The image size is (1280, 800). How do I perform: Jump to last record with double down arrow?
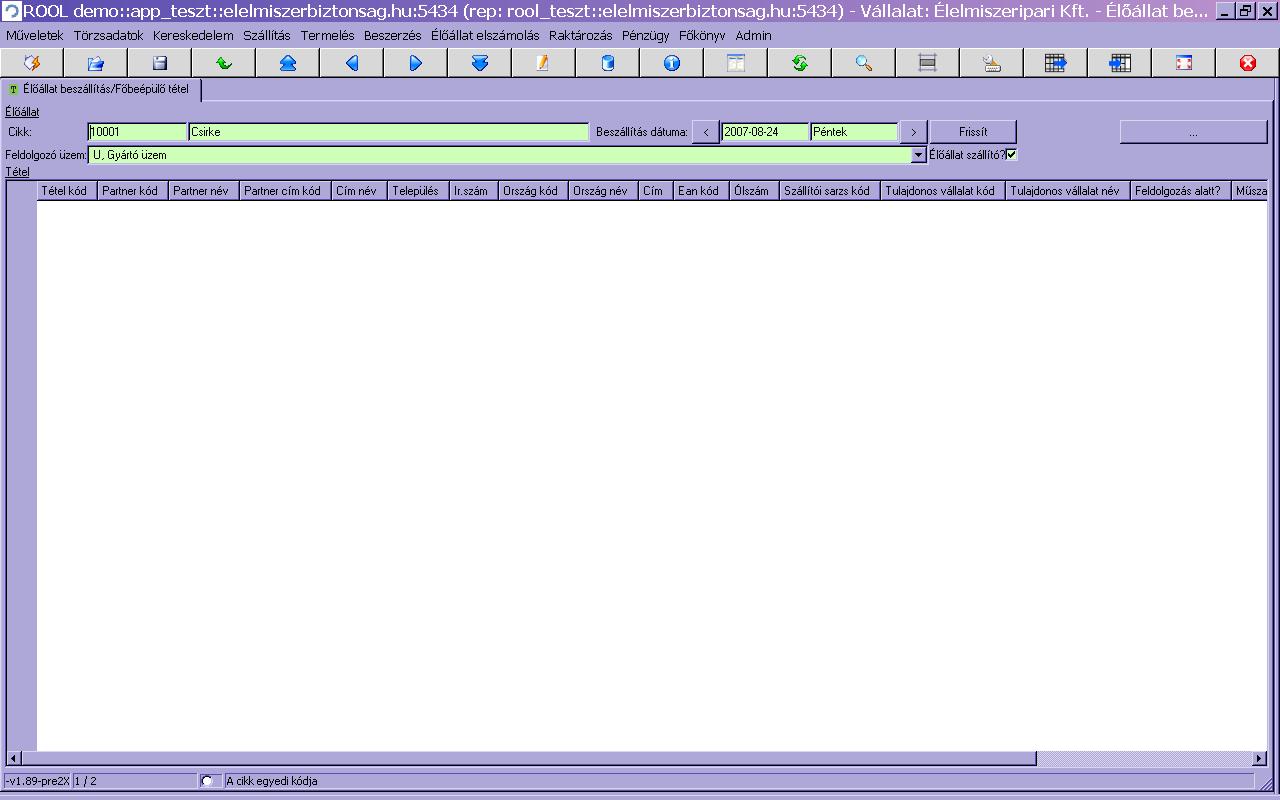pyautogui.click(x=480, y=63)
